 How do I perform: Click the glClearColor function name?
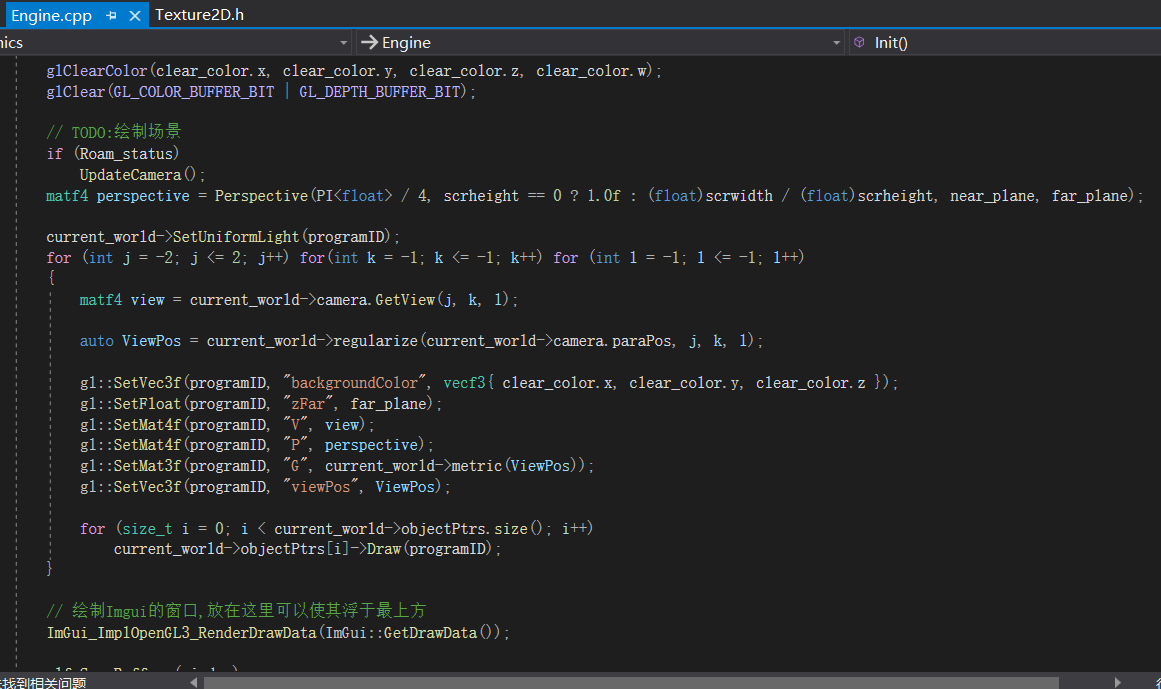[x=97, y=71]
